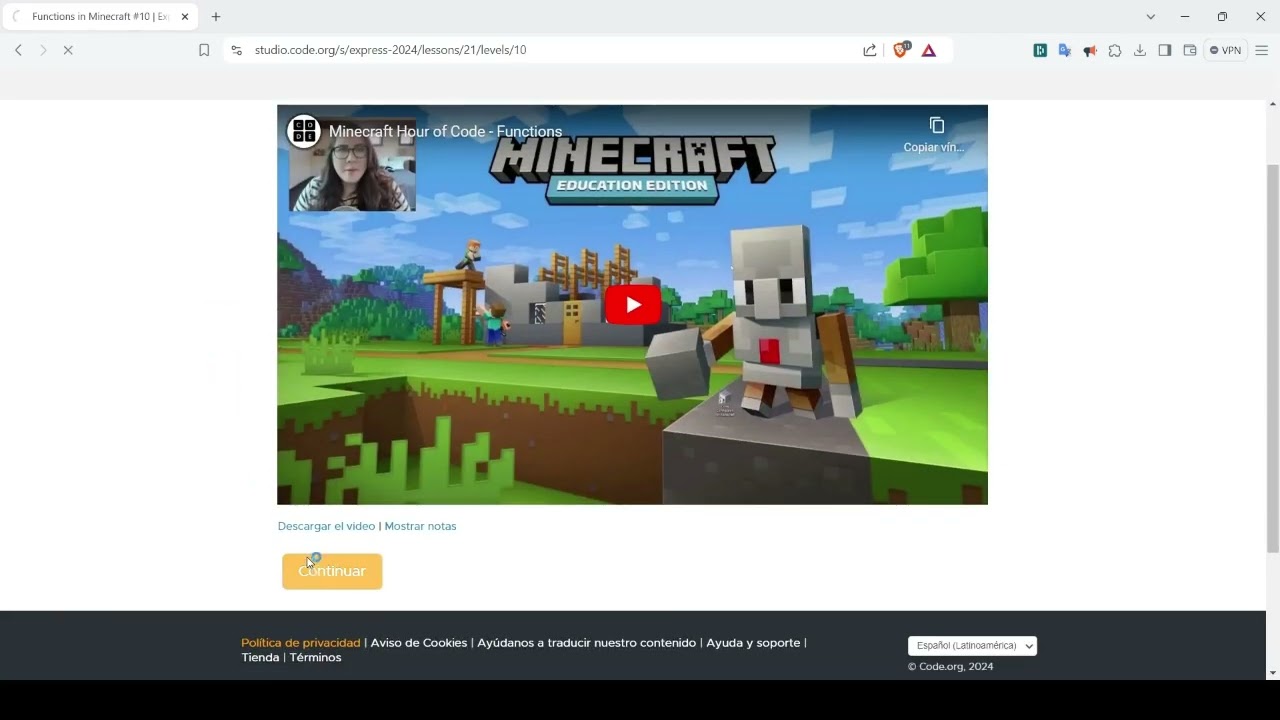
Task: Open the Code.org channel avatar on video
Action: pos(304,131)
